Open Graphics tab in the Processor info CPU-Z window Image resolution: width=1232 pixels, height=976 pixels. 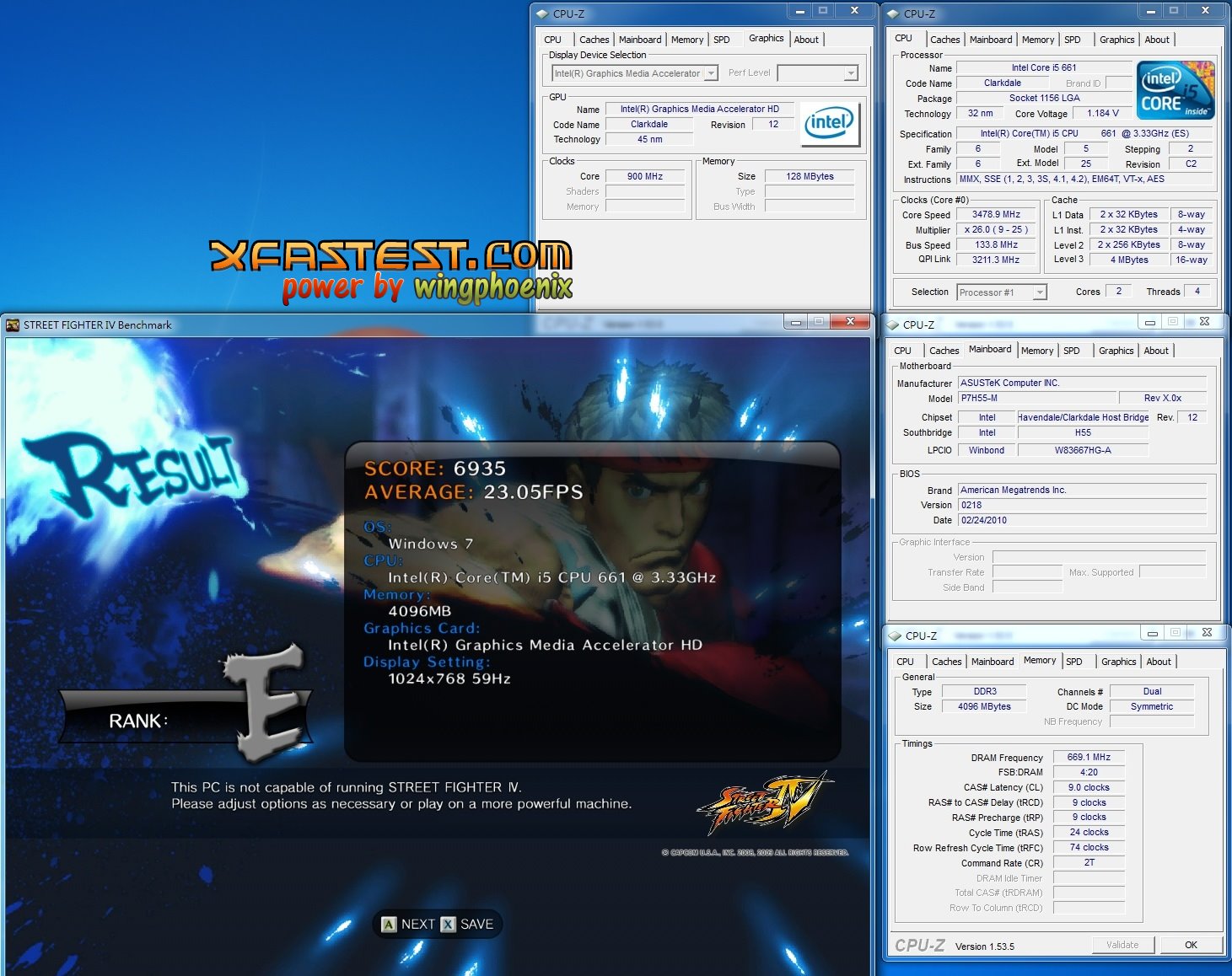tap(1116, 40)
